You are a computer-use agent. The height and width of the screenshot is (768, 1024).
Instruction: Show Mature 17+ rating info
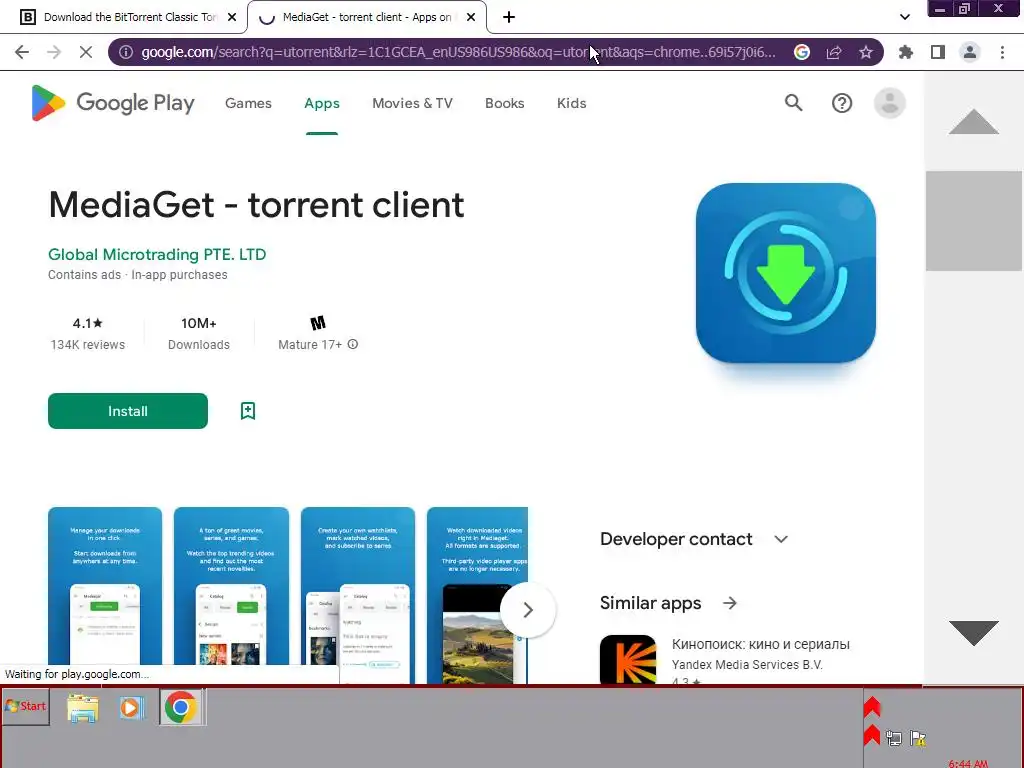click(353, 344)
